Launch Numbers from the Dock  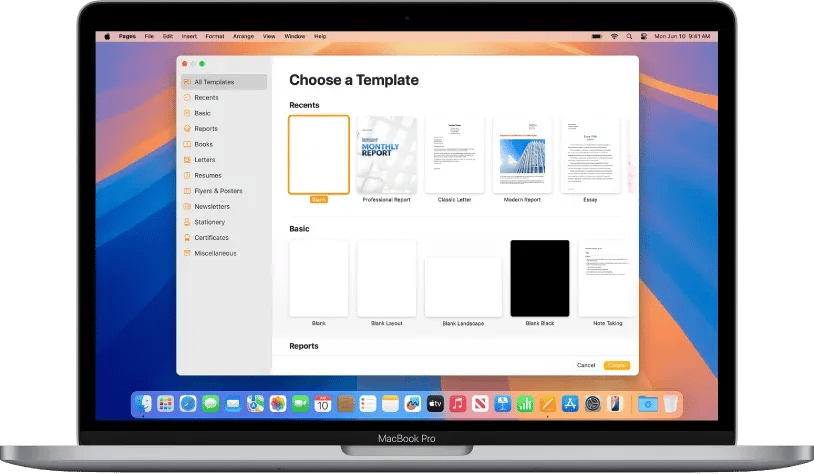tap(525, 403)
